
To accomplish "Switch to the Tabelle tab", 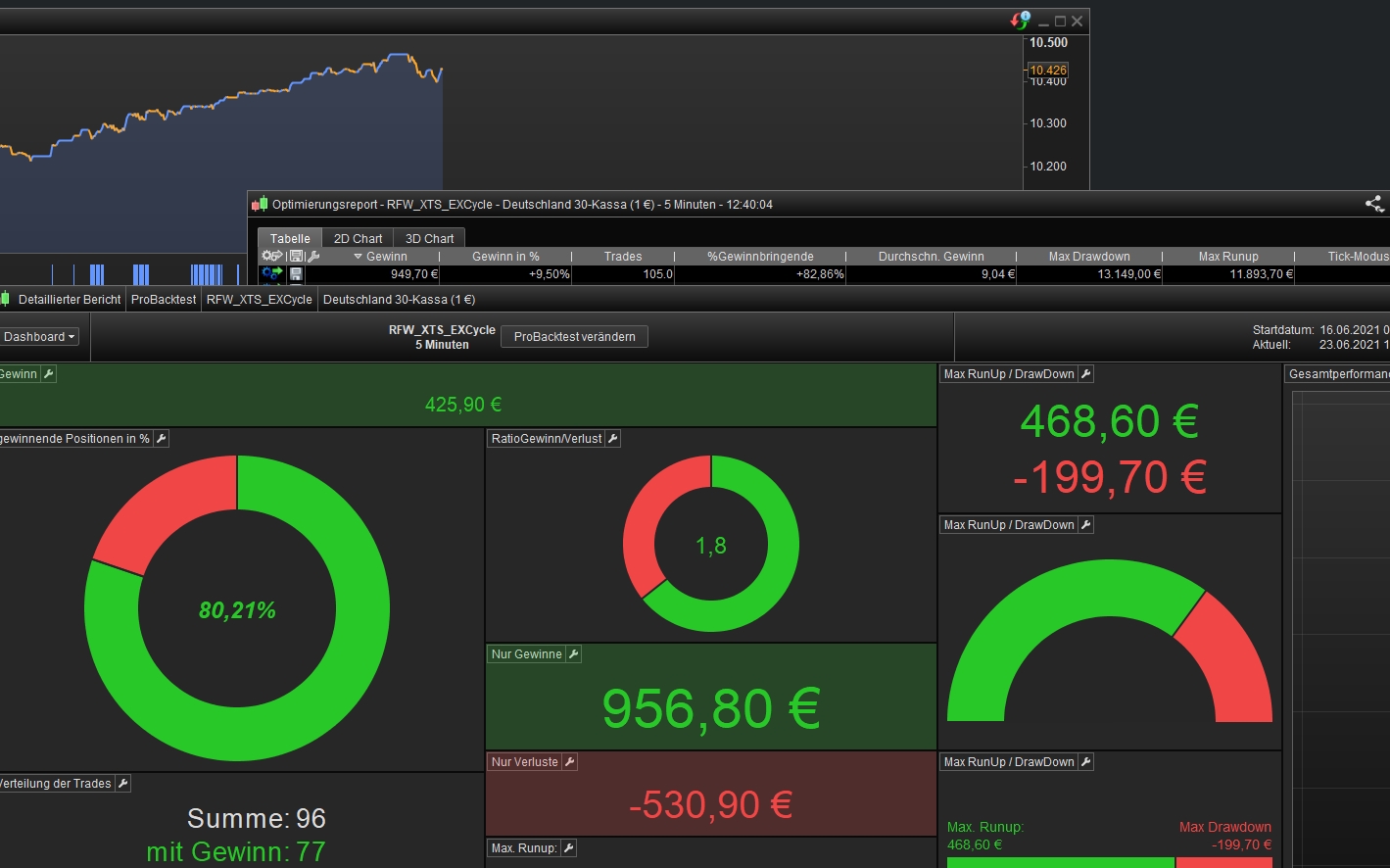I will point(290,238).
